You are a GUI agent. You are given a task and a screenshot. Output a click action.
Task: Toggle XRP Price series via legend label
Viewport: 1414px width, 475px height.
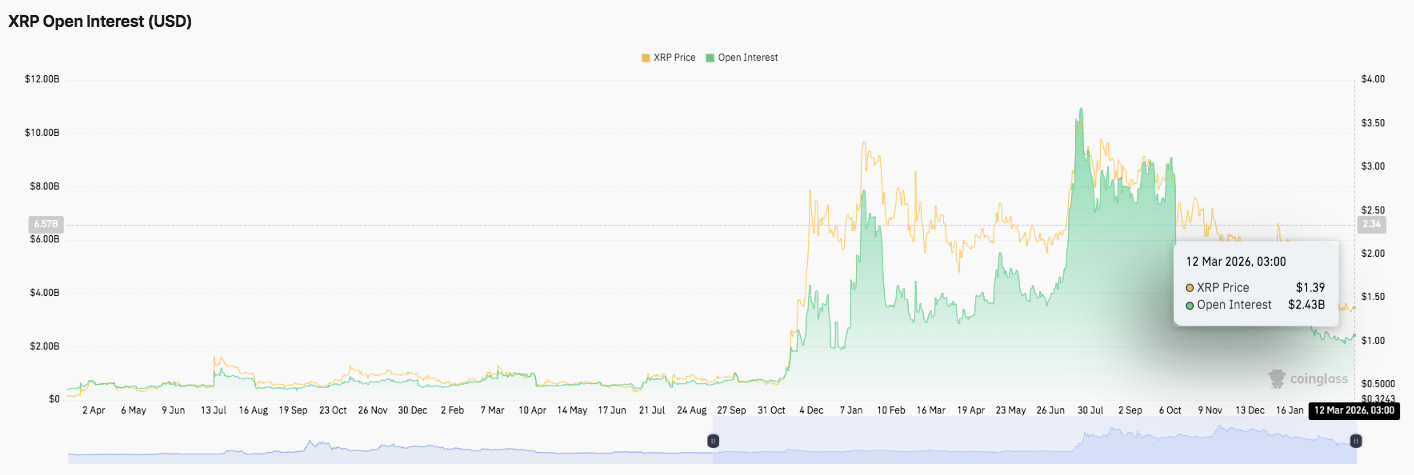[677, 58]
